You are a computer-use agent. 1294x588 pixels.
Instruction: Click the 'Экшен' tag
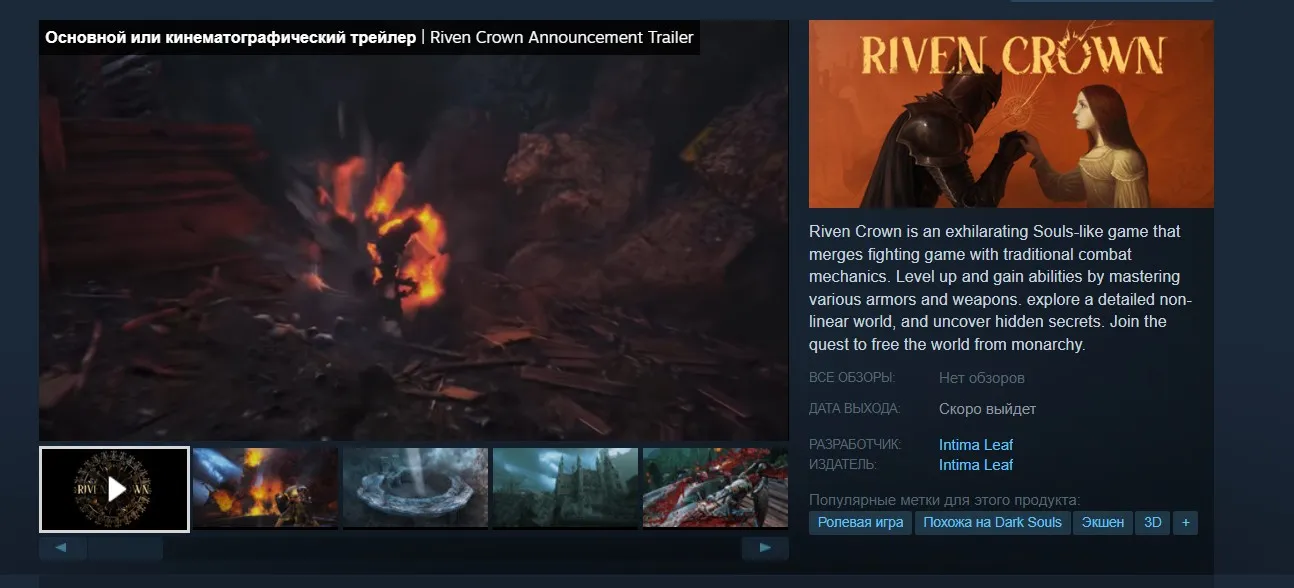pos(1103,523)
